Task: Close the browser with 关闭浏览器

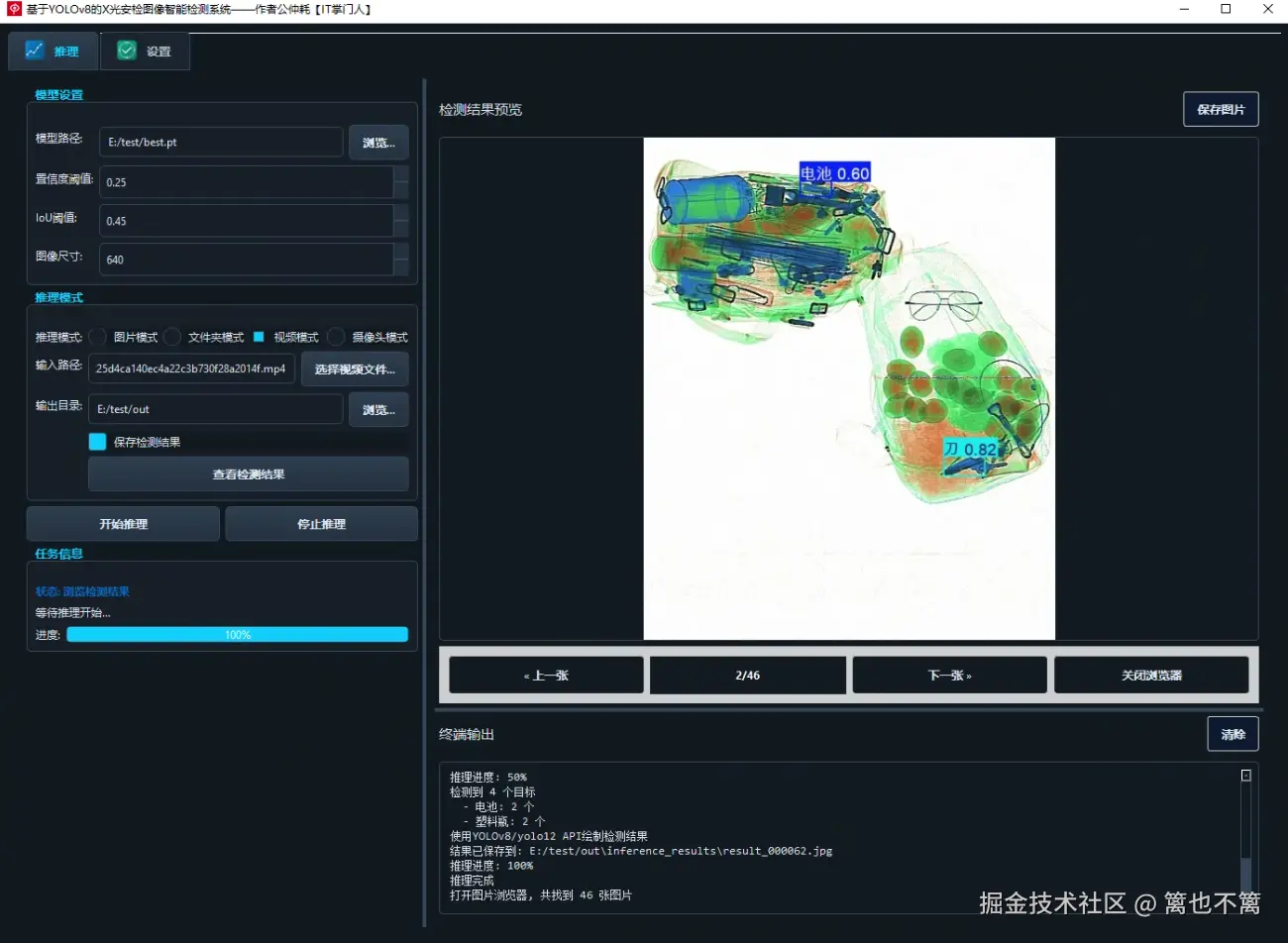Action: (1151, 676)
